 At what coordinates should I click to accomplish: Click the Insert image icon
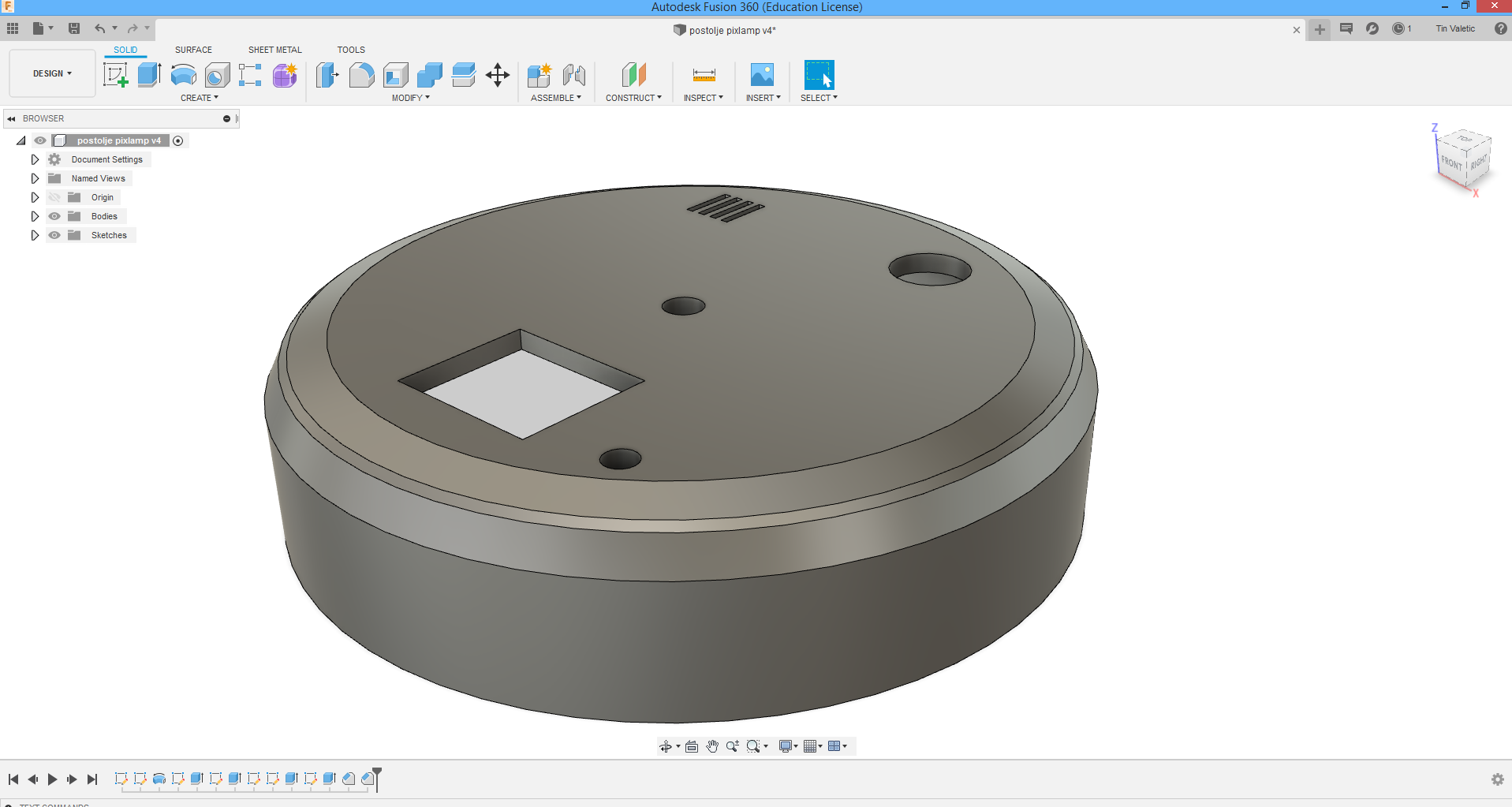tap(762, 75)
